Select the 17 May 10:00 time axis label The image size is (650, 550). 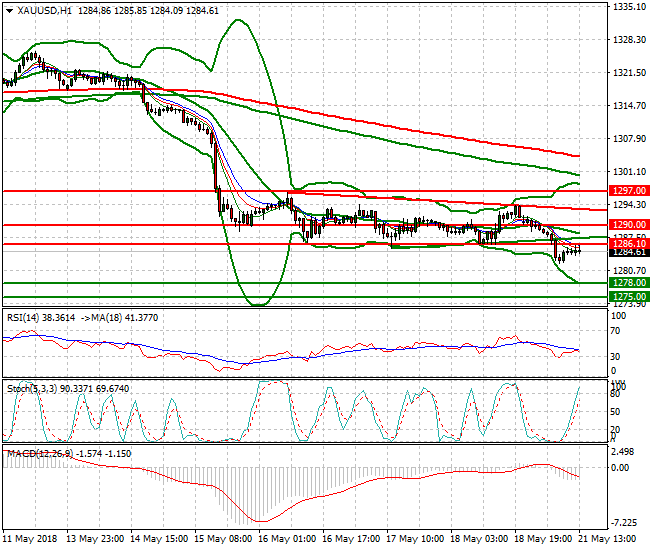click(x=415, y=539)
